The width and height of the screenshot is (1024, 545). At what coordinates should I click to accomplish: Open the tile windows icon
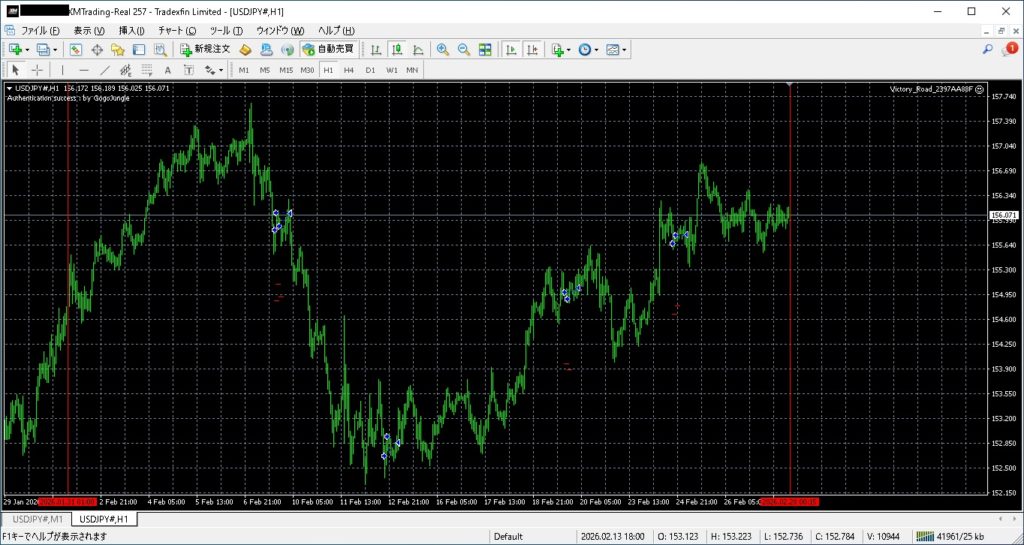(485, 49)
